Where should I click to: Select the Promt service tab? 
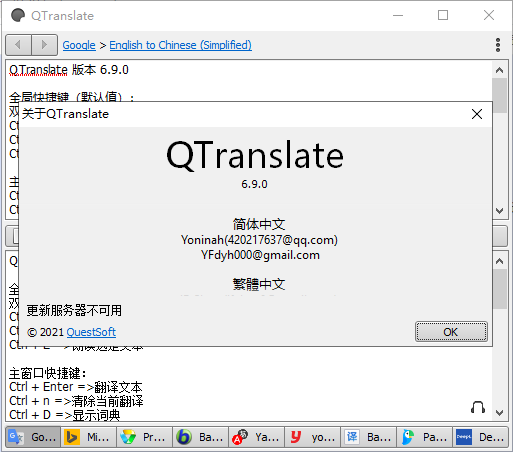pos(144,437)
